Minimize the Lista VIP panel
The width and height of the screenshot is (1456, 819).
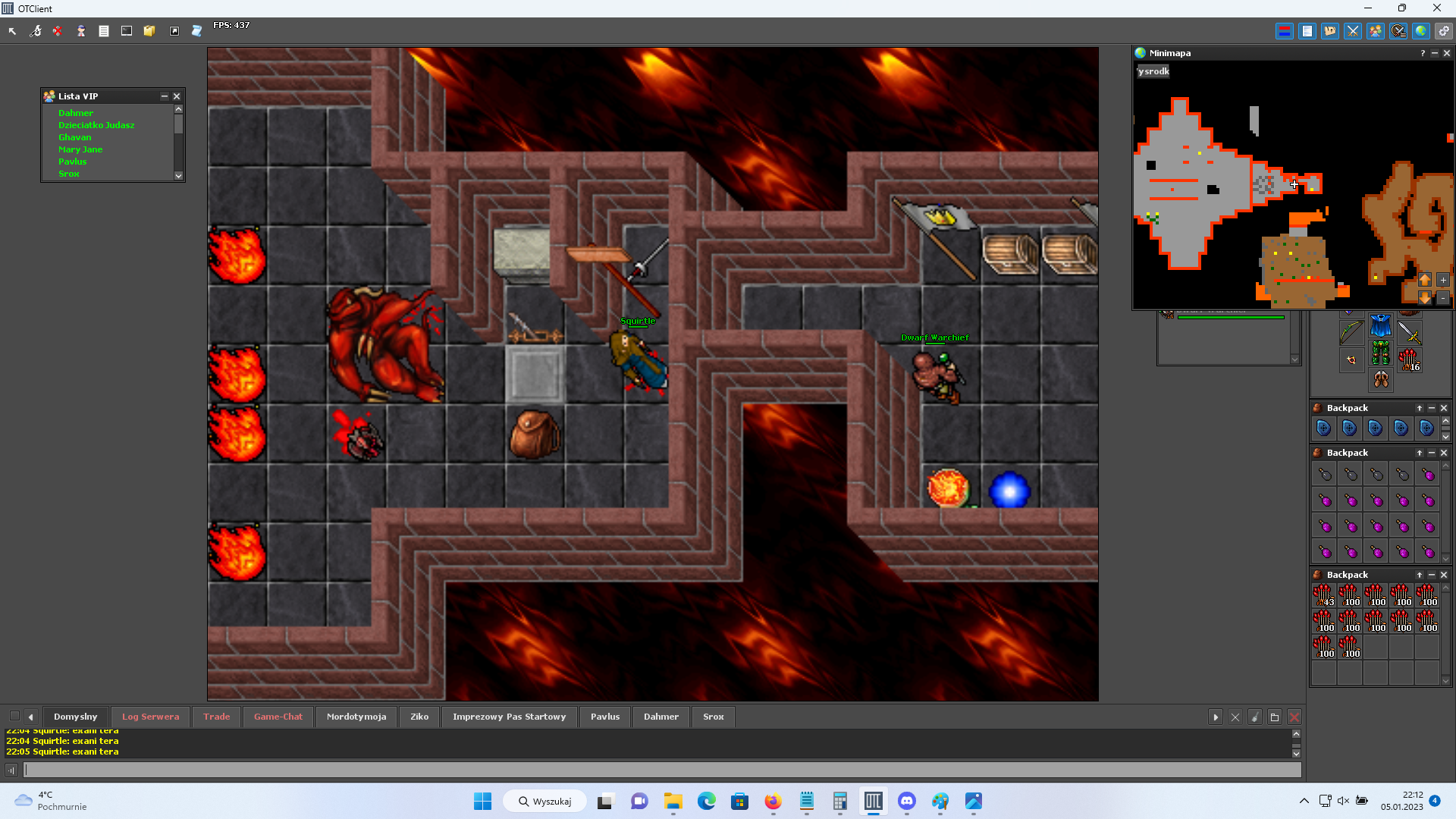165,96
